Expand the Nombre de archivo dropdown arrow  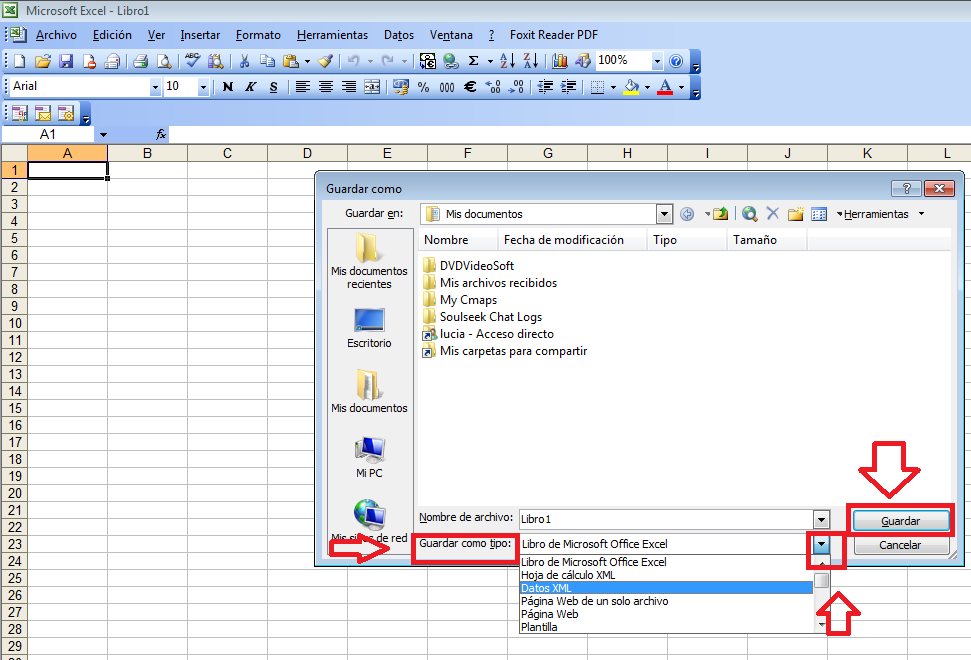point(821,519)
